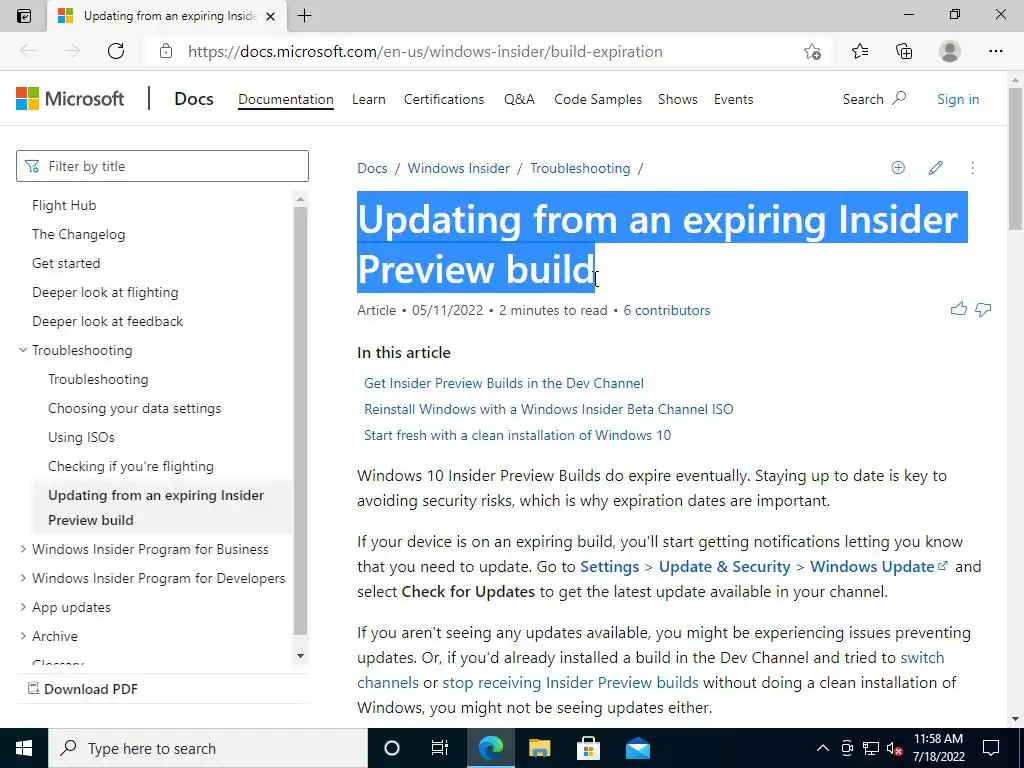Open Flight Hub in sidebar
1024x768 pixels.
coord(64,205)
